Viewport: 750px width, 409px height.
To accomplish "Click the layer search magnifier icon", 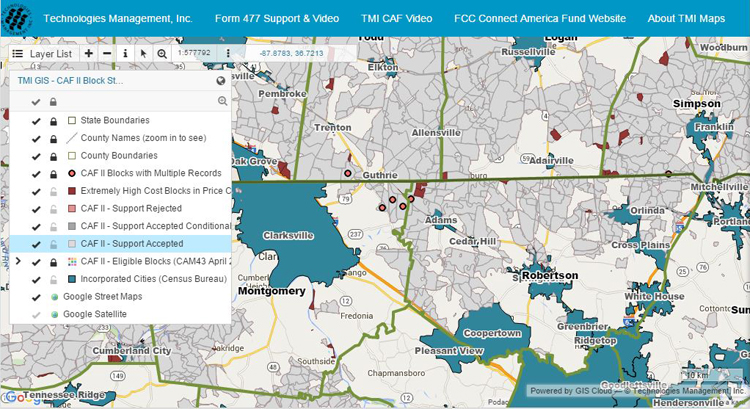I will pos(222,101).
